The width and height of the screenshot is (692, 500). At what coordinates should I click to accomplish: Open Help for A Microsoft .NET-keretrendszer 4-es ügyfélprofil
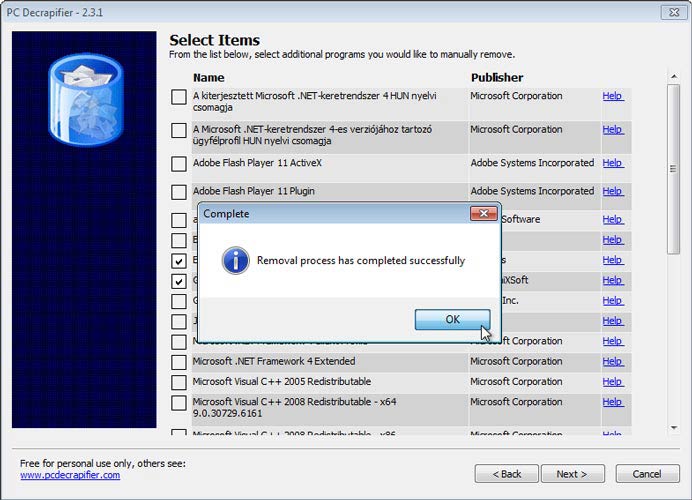613,129
